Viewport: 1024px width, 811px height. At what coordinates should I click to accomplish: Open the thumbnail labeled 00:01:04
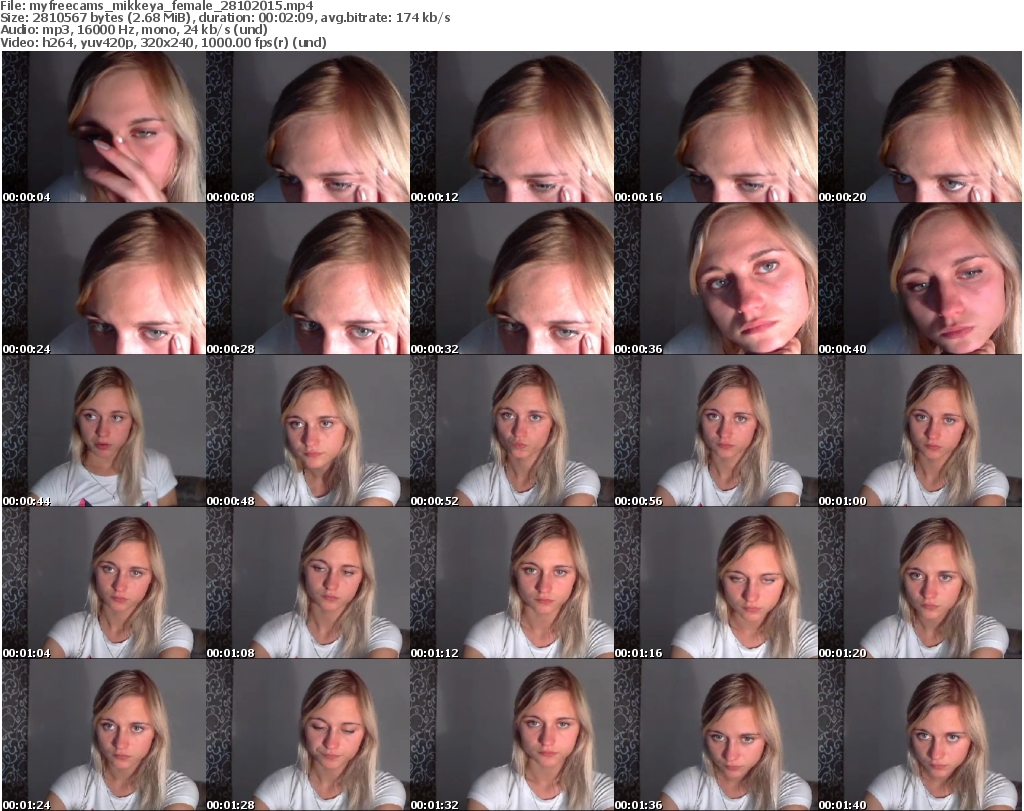click(x=104, y=583)
